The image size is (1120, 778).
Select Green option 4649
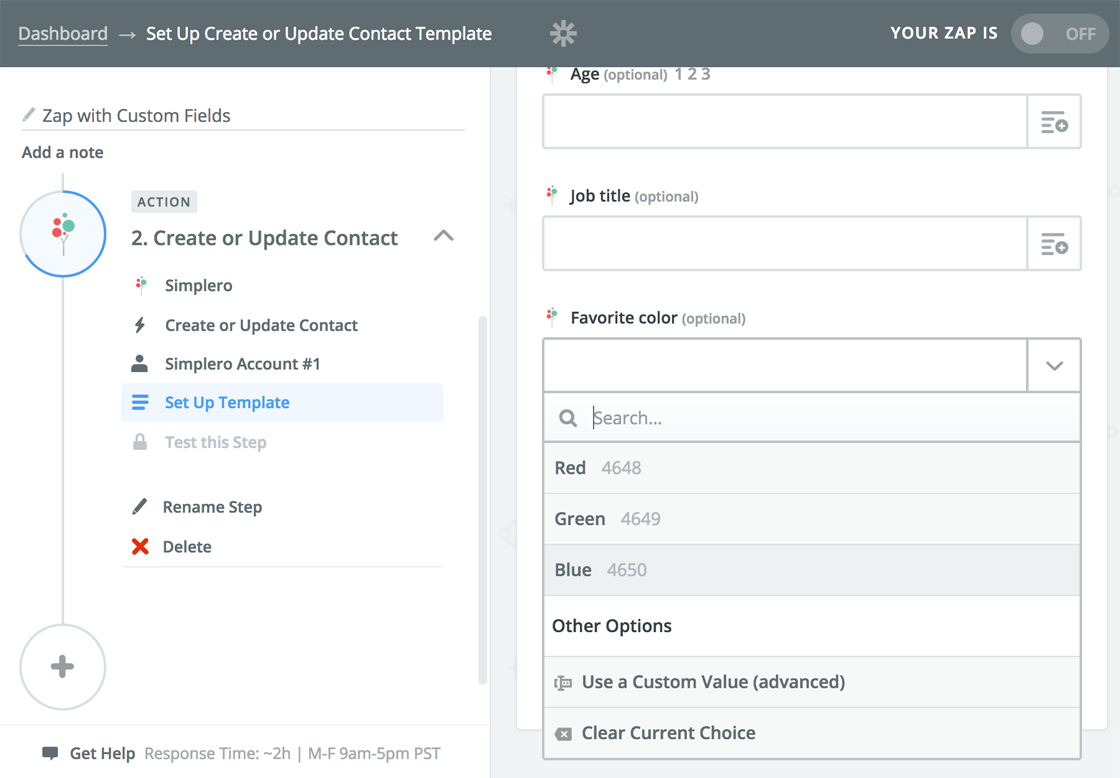click(x=811, y=519)
